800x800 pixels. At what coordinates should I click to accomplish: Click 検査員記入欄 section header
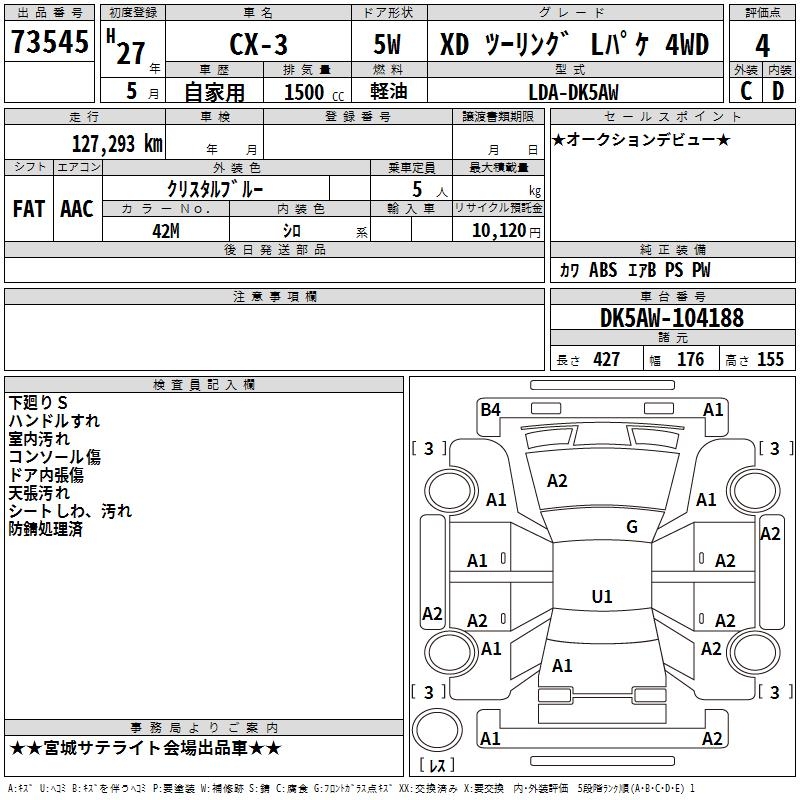coord(204,385)
